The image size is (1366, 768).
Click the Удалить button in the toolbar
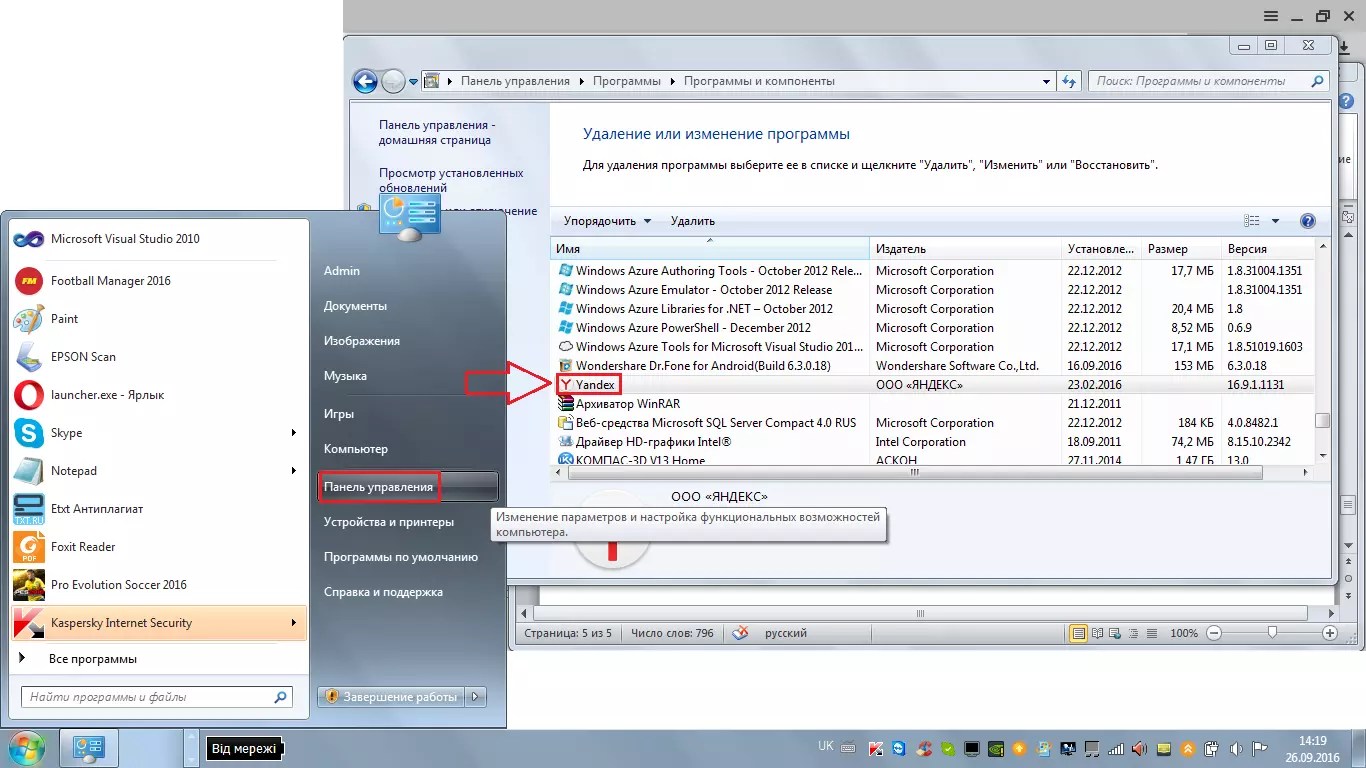(692, 221)
